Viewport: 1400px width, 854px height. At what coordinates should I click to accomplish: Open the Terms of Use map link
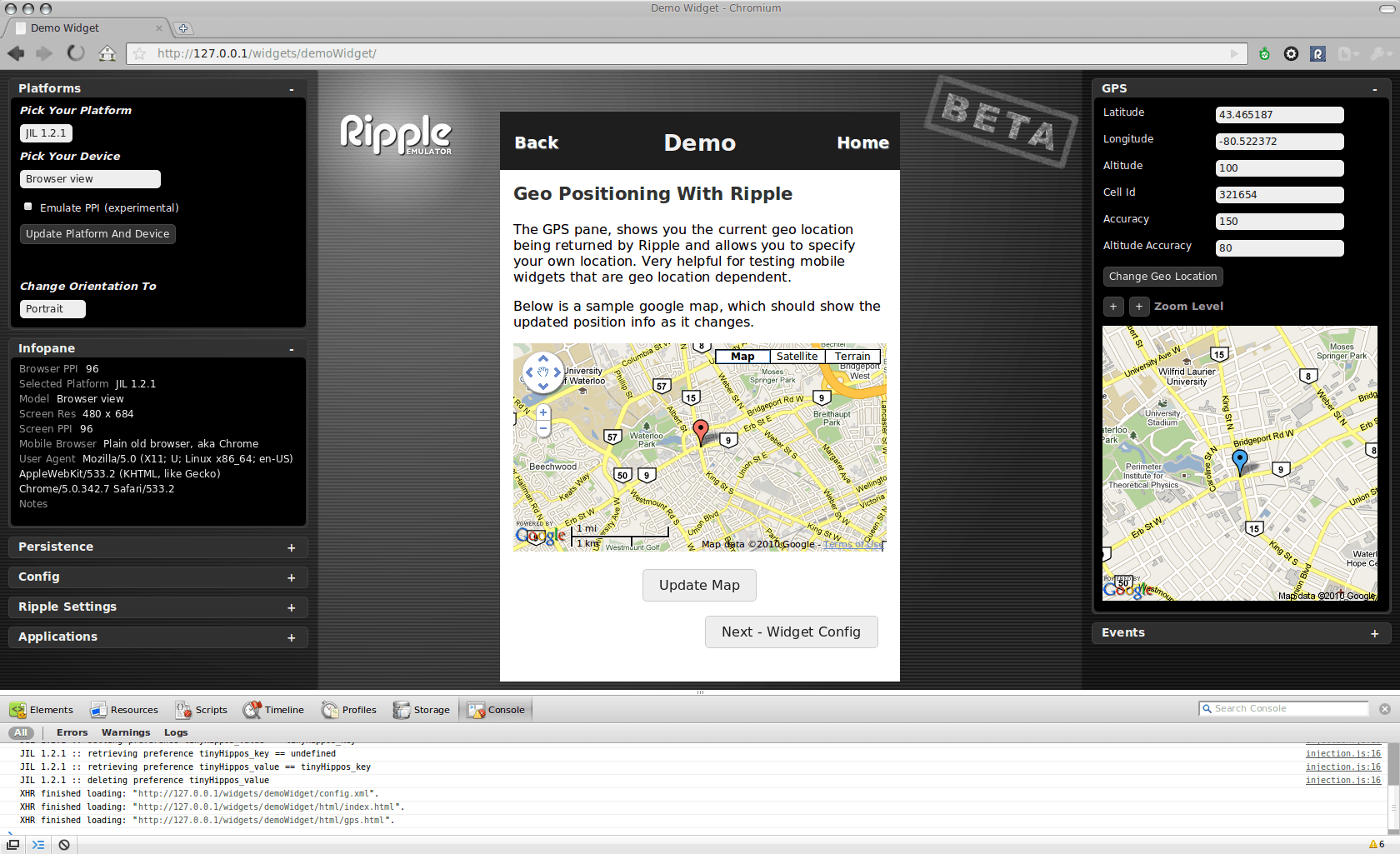click(x=853, y=544)
